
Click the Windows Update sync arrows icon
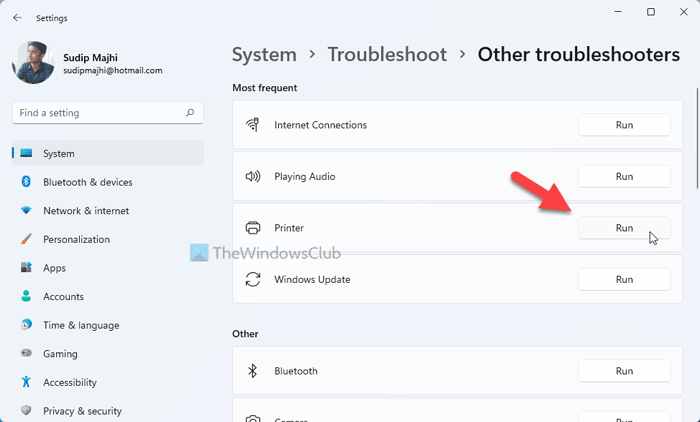pyautogui.click(x=253, y=280)
